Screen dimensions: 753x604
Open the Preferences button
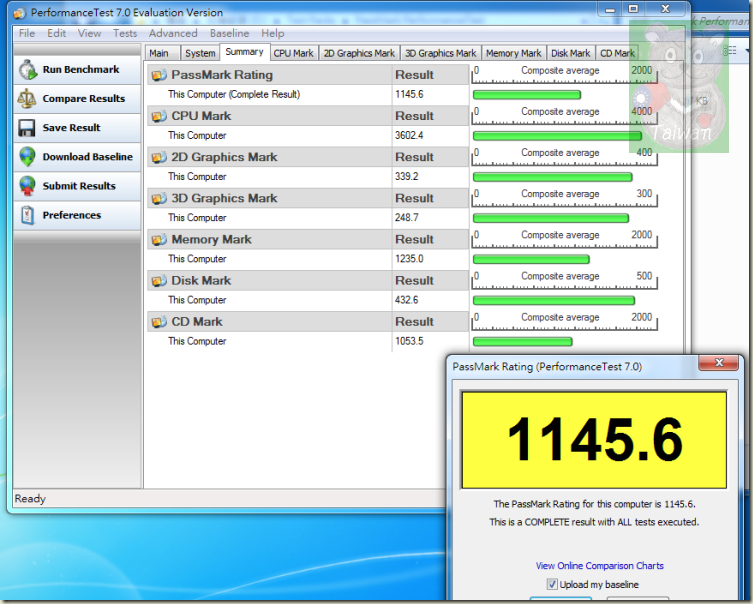pyautogui.click(x=77, y=215)
